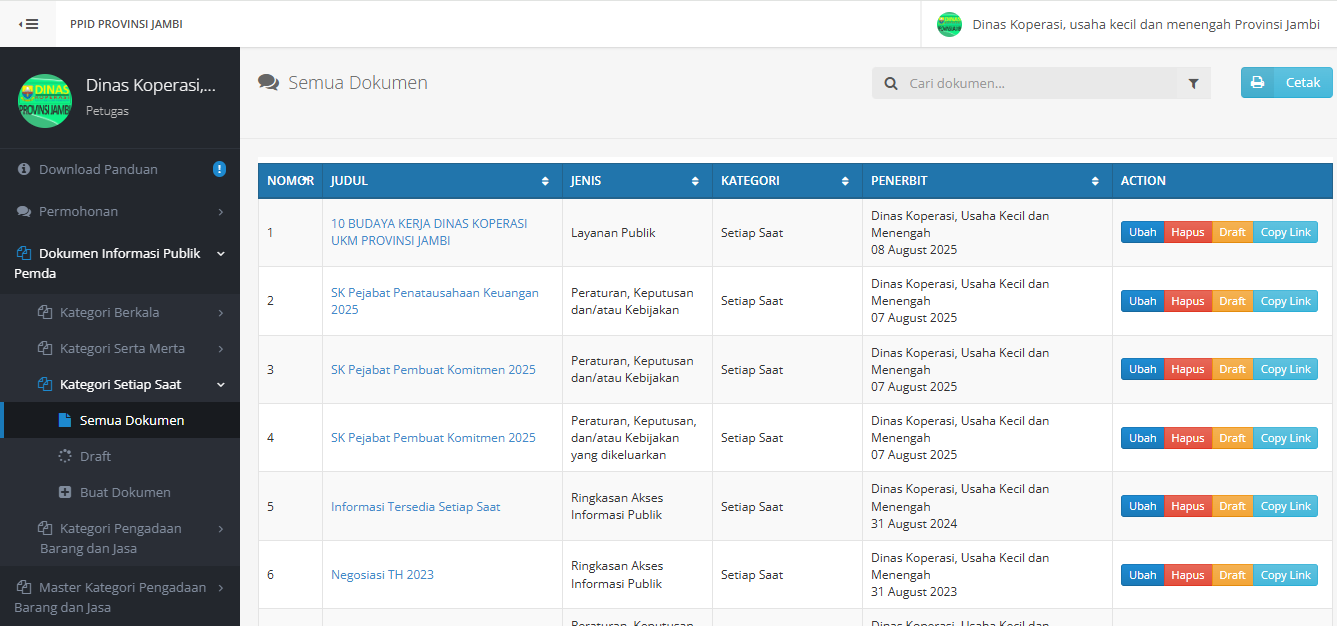Click the Dinas Koperasi profile avatar in sidebar
Screen dimensions: 1337x626
(45, 100)
